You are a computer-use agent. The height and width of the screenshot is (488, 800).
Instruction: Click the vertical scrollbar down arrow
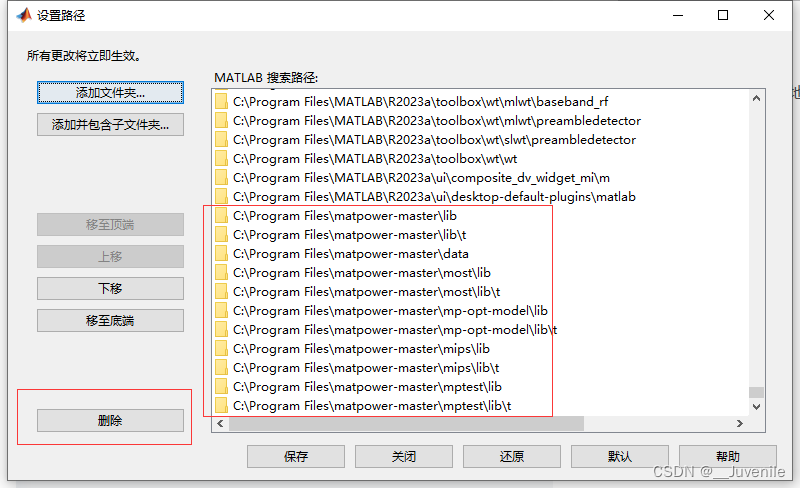point(756,407)
